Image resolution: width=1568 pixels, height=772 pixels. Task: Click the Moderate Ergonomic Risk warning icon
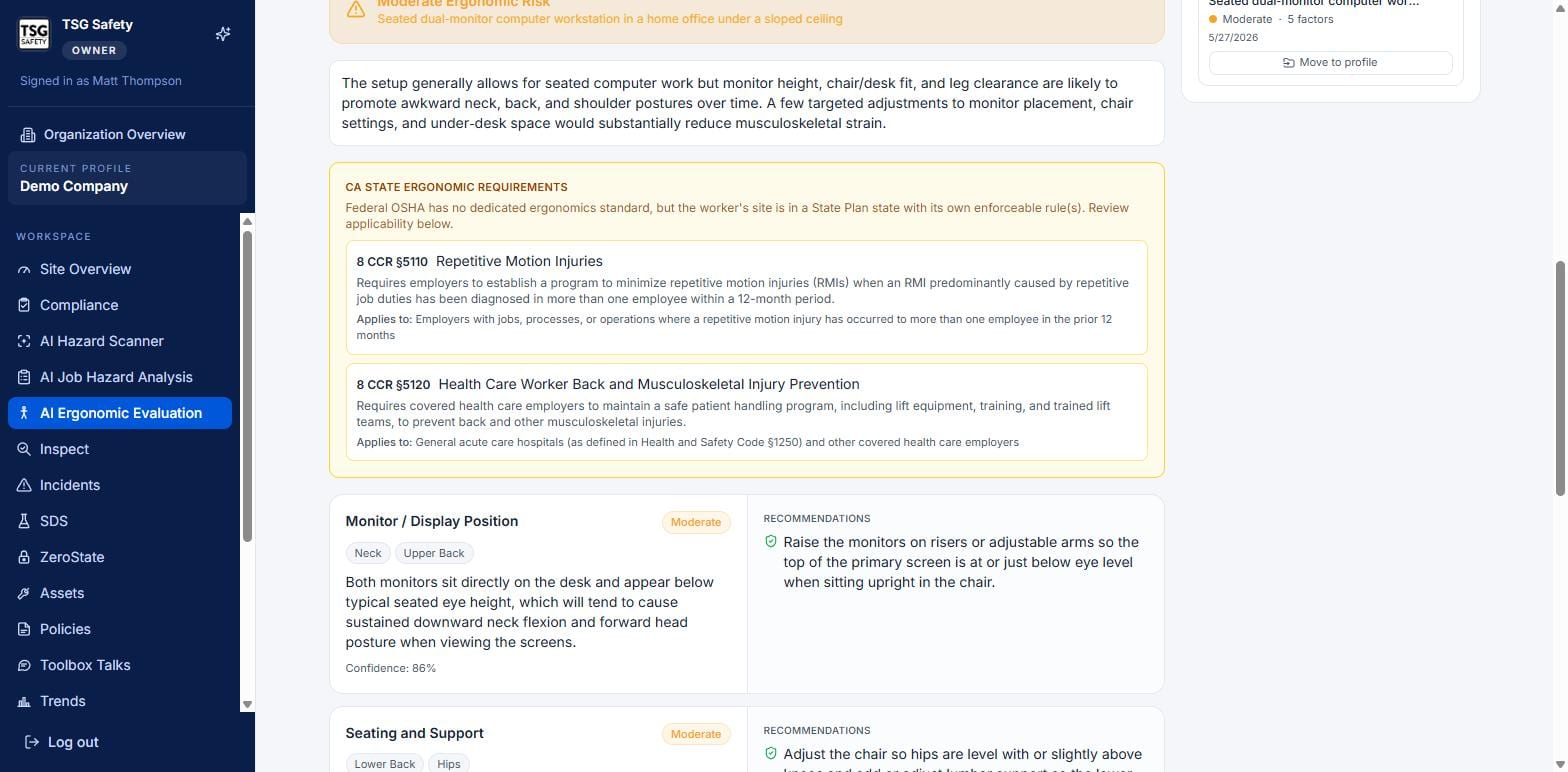click(356, 9)
